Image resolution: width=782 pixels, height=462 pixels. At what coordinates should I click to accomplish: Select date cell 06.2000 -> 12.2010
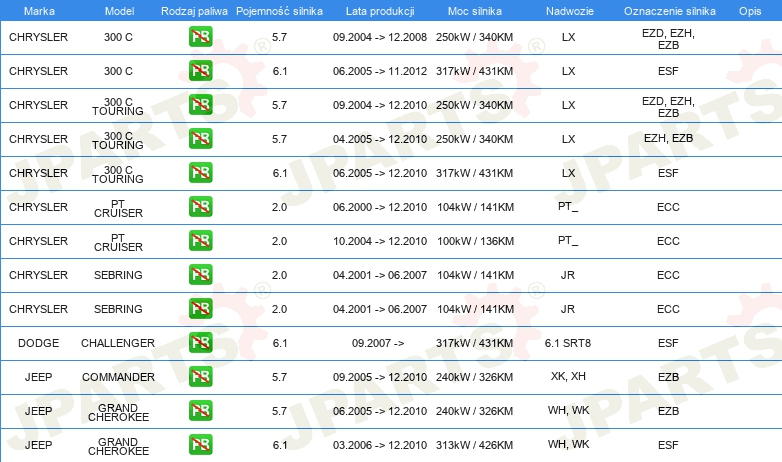pyautogui.click(x=380, y=207)
